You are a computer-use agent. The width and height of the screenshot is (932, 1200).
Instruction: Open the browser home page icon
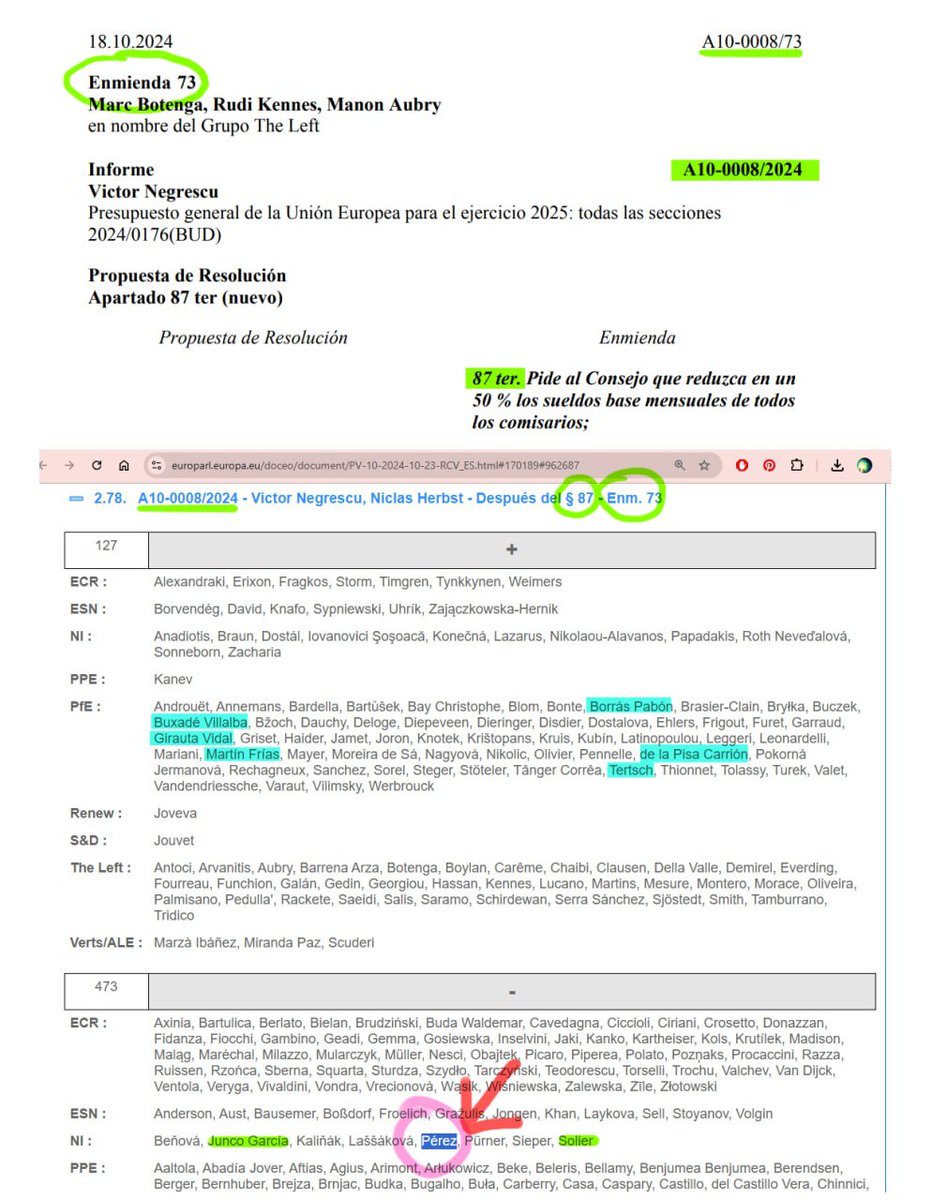coord(124,466)
